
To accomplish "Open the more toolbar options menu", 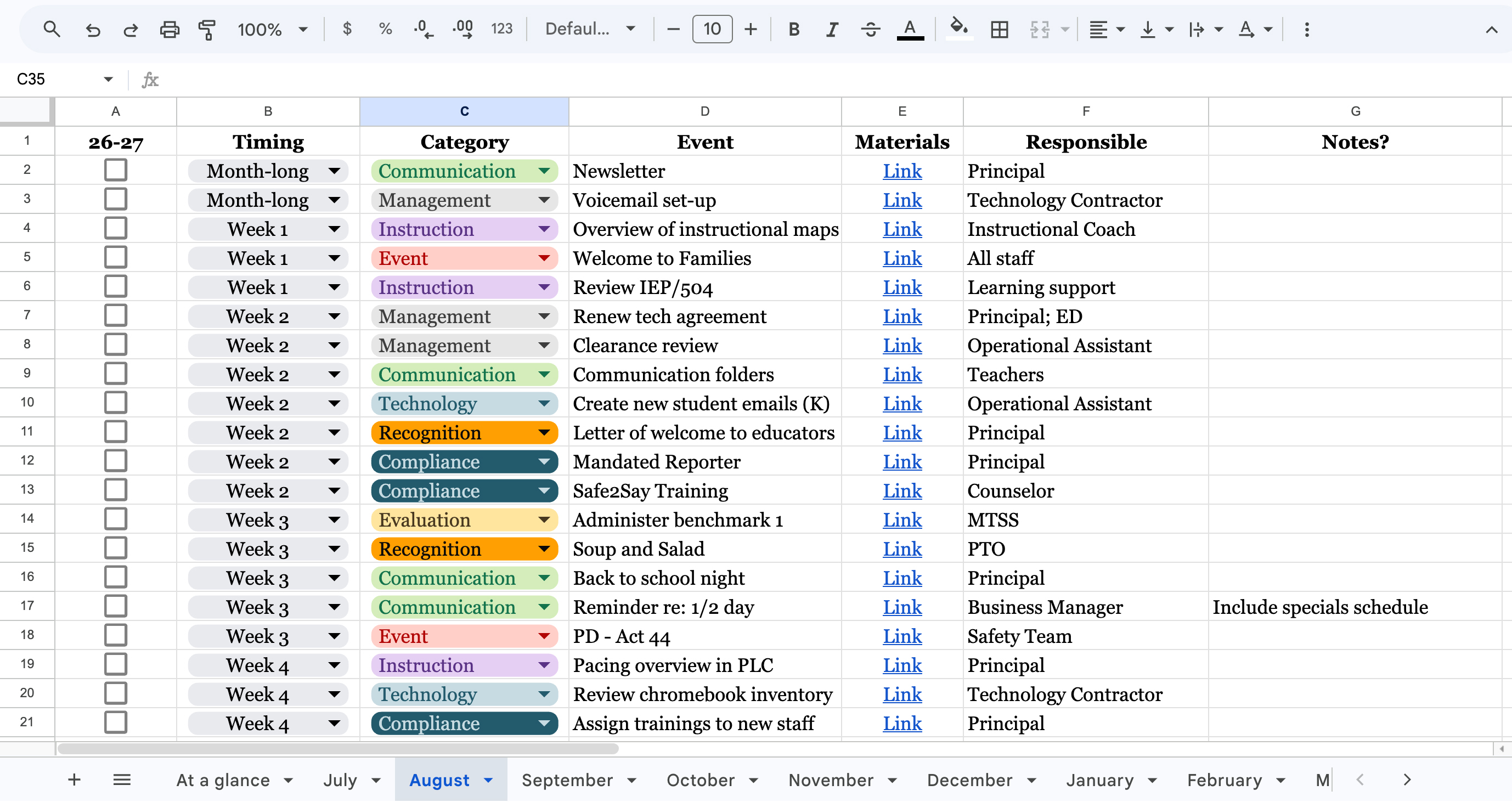I will tap(1307, 29).
